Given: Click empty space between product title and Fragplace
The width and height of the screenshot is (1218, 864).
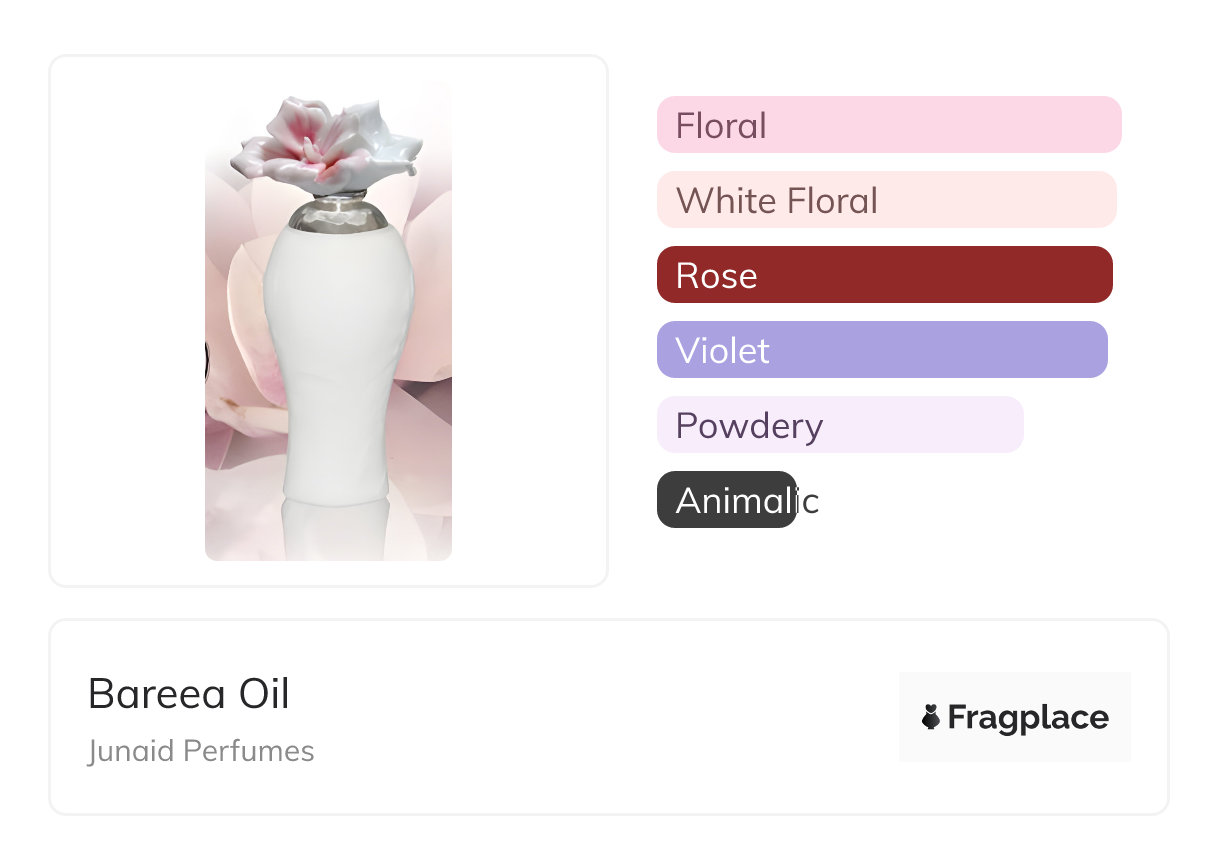Looking at the screenshot, I should pos(600,718).
